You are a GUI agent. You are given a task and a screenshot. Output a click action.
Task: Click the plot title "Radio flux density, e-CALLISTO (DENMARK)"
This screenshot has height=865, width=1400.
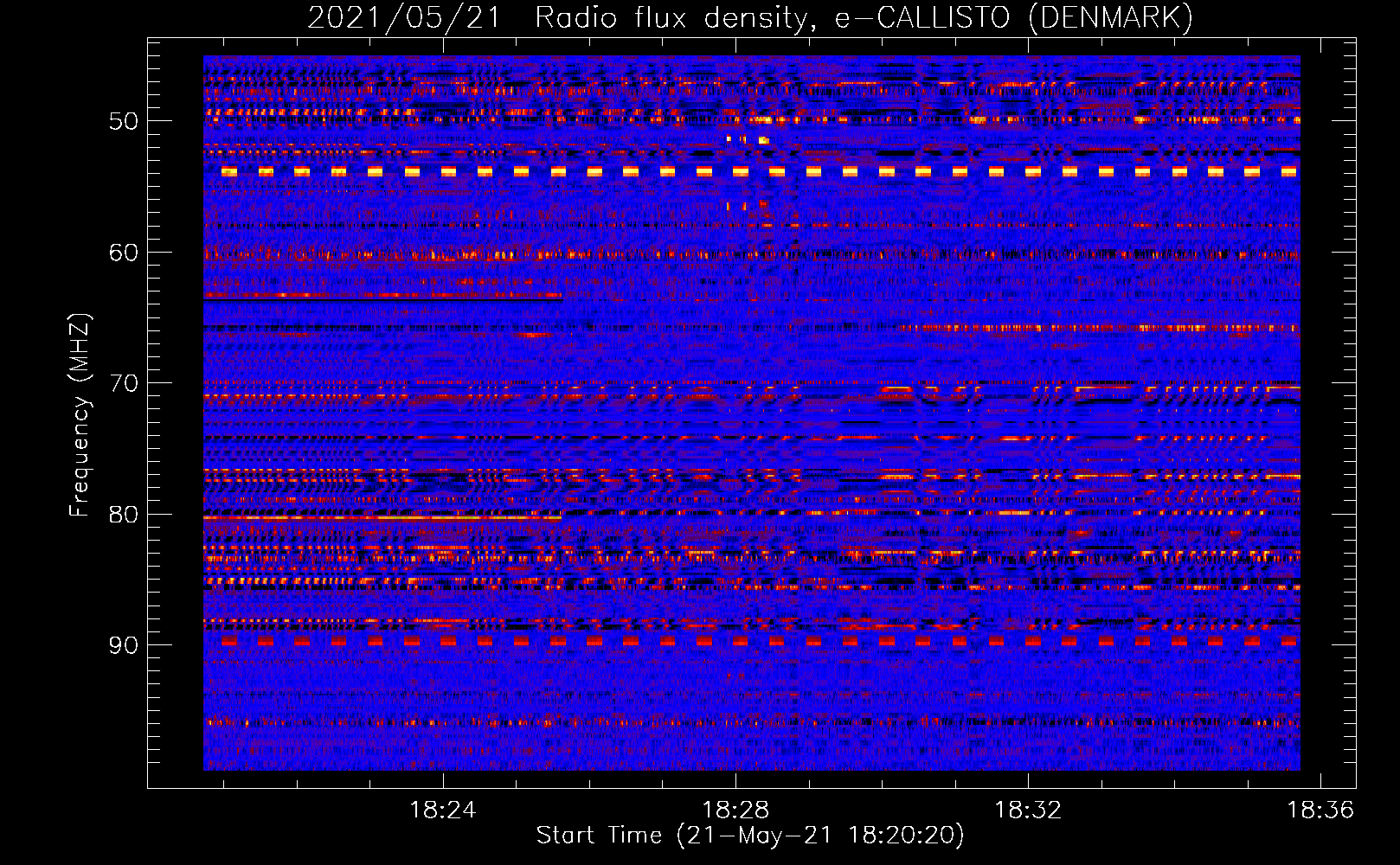(864, 17)
